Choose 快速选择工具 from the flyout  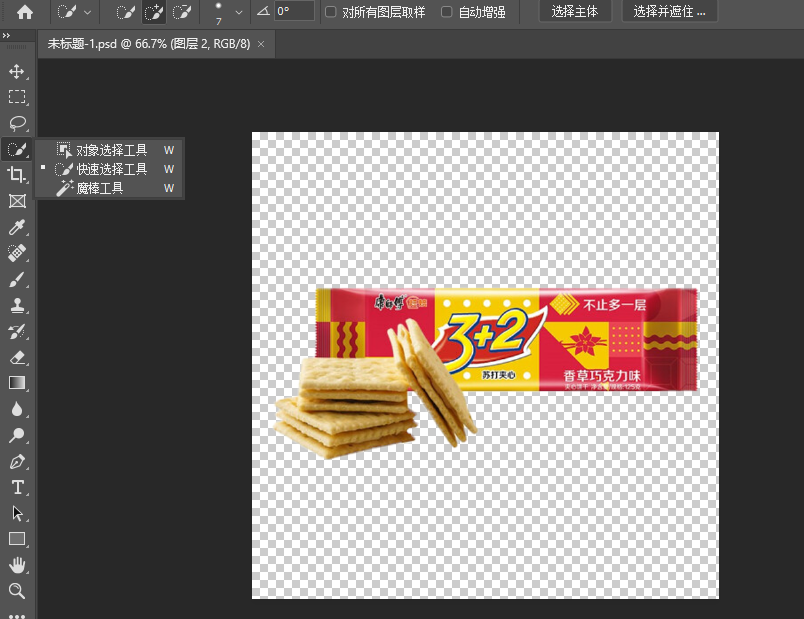[x=109, y=169]
